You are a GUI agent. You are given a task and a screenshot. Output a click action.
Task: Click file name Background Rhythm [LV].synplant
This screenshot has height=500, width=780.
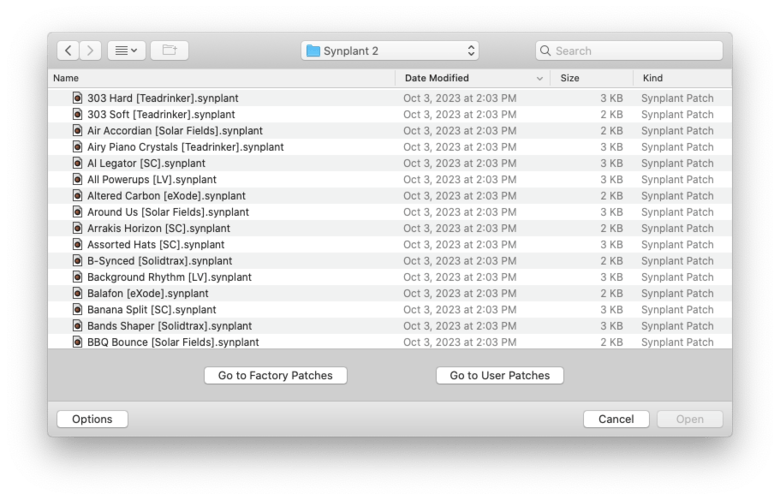pyautogui.click(x=169, y=277)
